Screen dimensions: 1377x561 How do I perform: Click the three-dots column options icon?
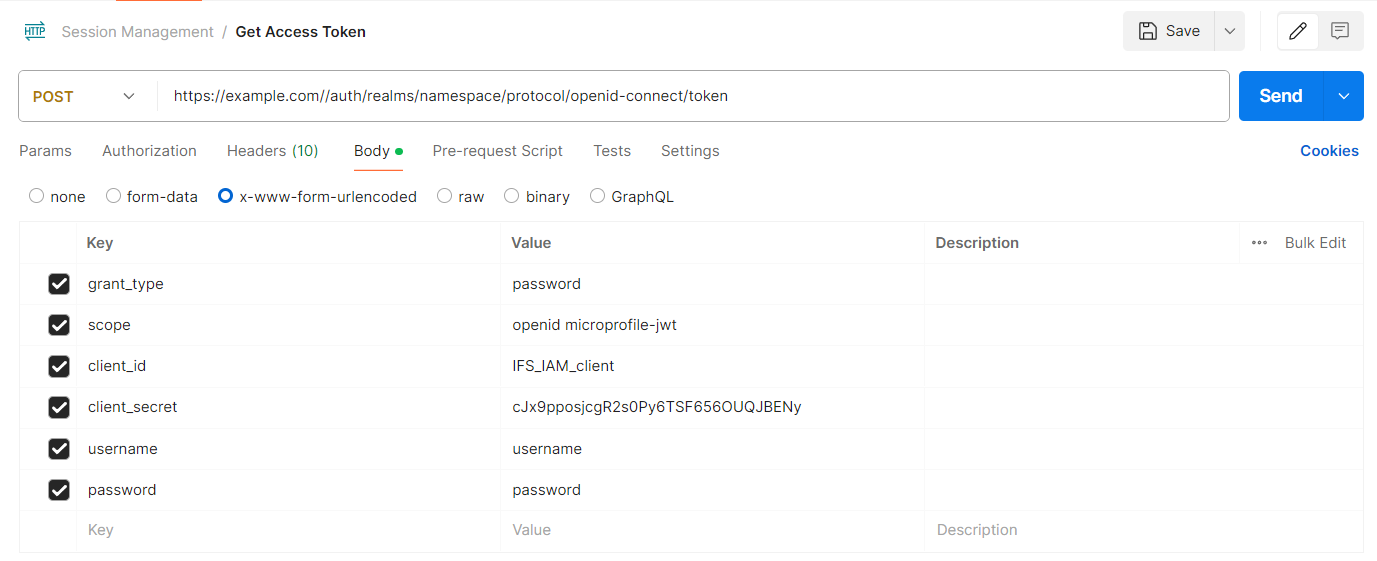(1259, 243)
